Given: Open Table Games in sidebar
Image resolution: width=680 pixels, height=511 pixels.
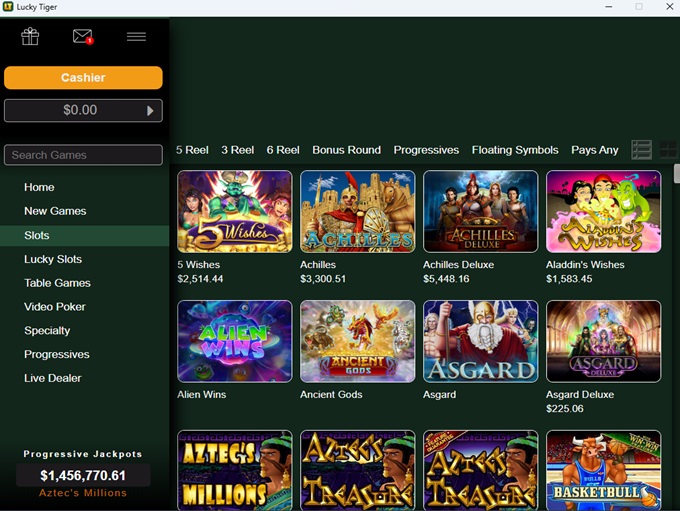Looking at the screenshot, I should pyautogui.click(x=57, y=283).
